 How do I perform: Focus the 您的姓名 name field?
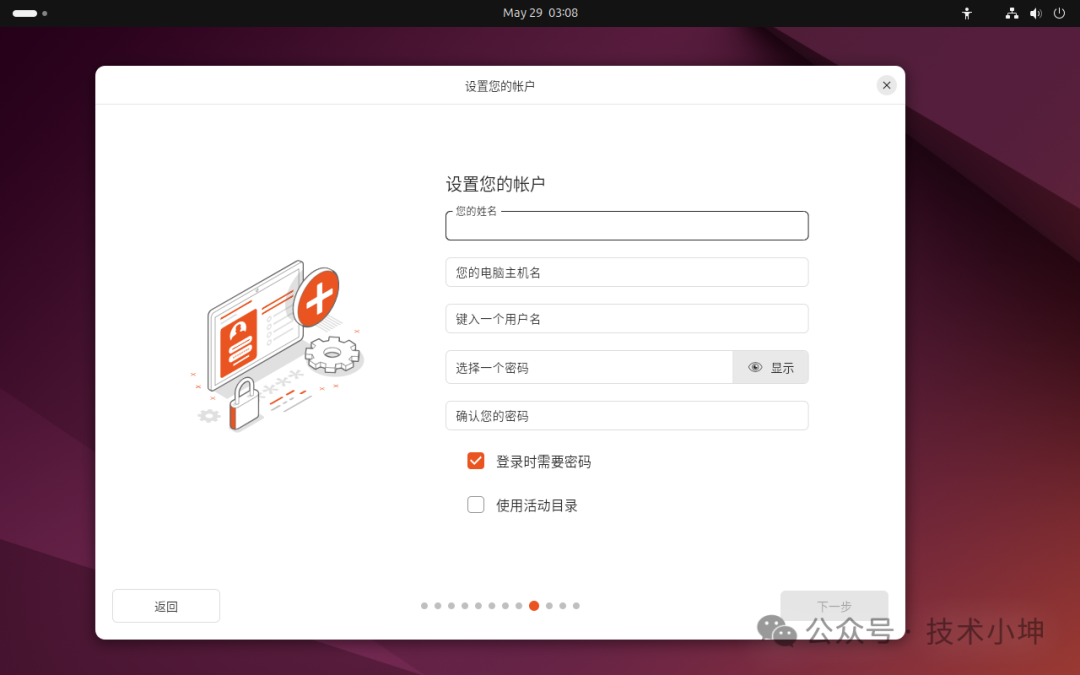coord(626,227)
